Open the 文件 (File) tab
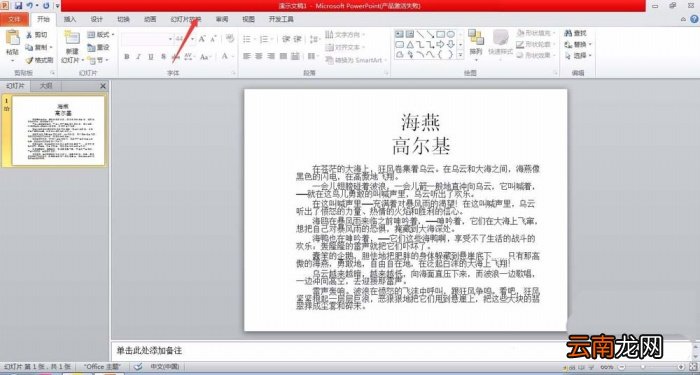700x375 pixels. (x=14, y=19)
